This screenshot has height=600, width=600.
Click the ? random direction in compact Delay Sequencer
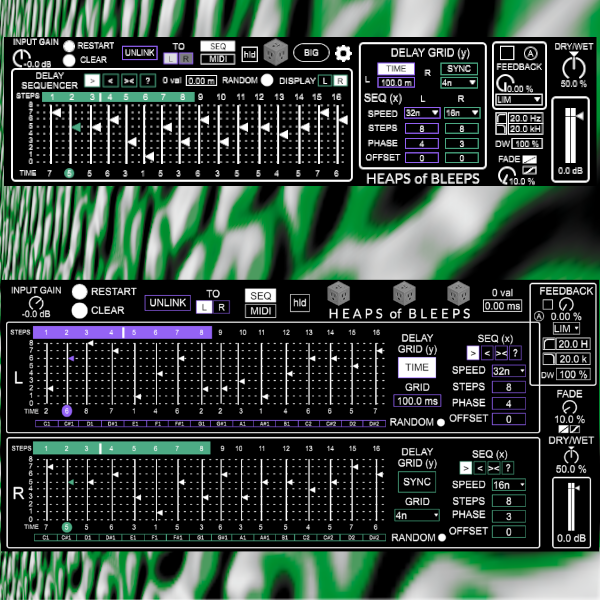(x=148, y=81)
